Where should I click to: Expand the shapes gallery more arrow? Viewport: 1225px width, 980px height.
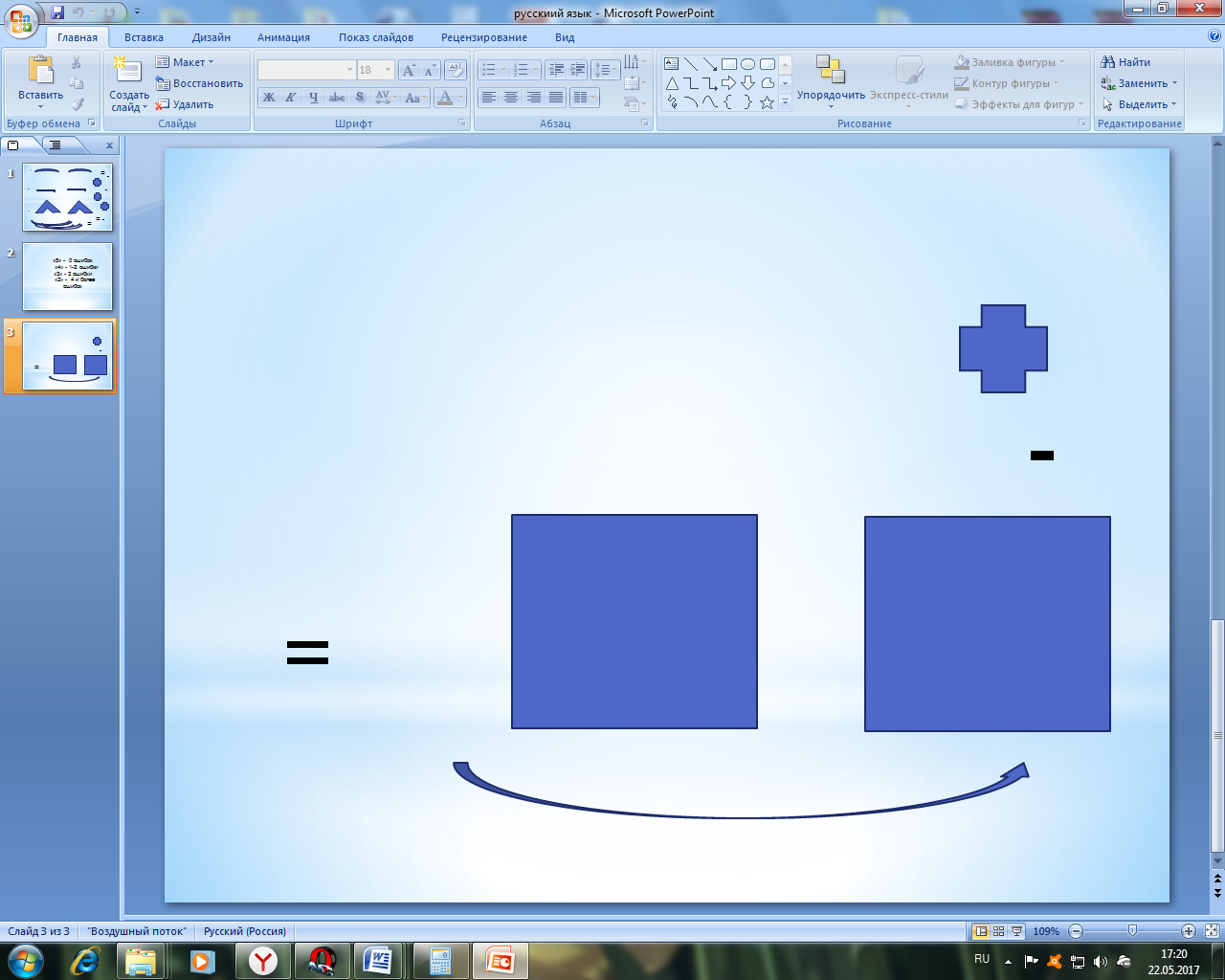pyautogui.click(x=785, y=102)
